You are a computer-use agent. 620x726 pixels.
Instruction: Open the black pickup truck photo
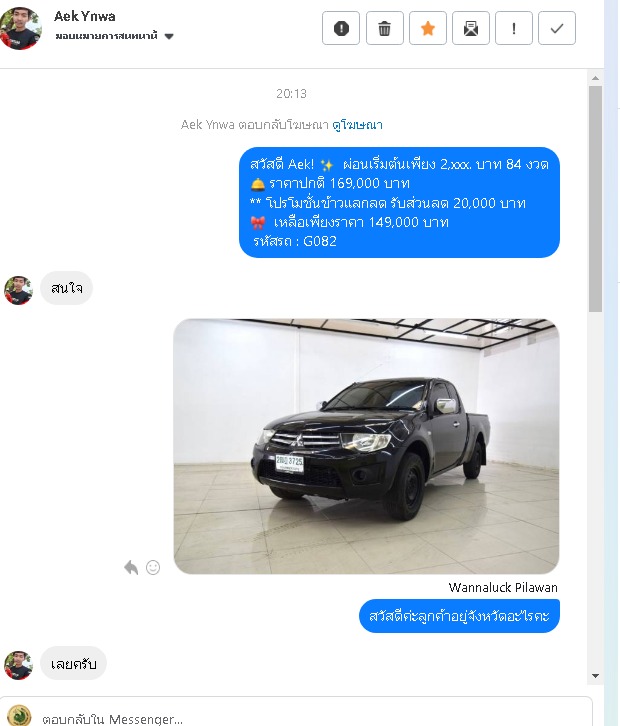click(366, 446)
